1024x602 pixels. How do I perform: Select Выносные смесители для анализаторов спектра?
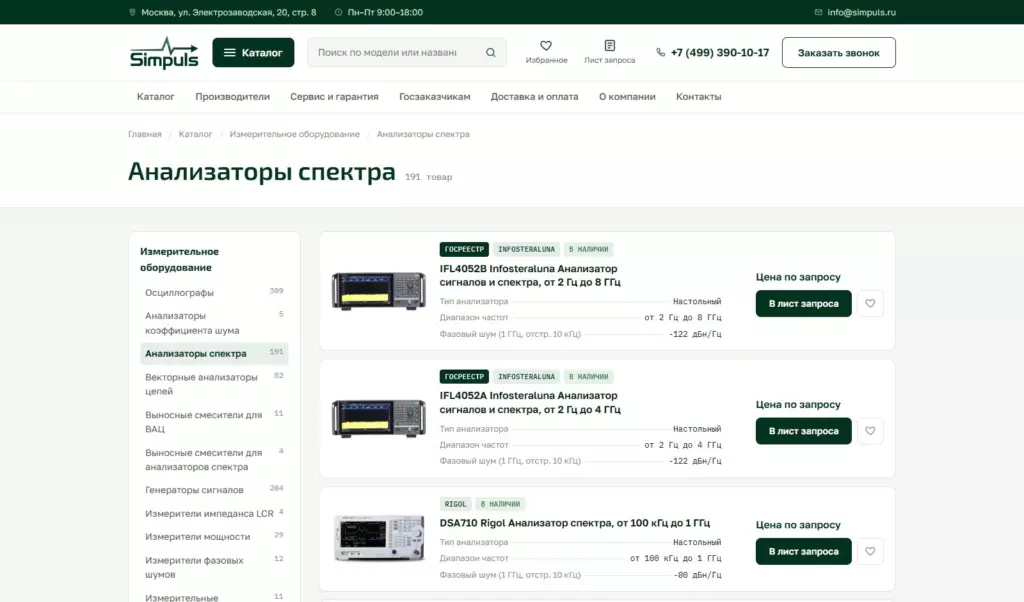pyautogui.click(x=214, y=460)
